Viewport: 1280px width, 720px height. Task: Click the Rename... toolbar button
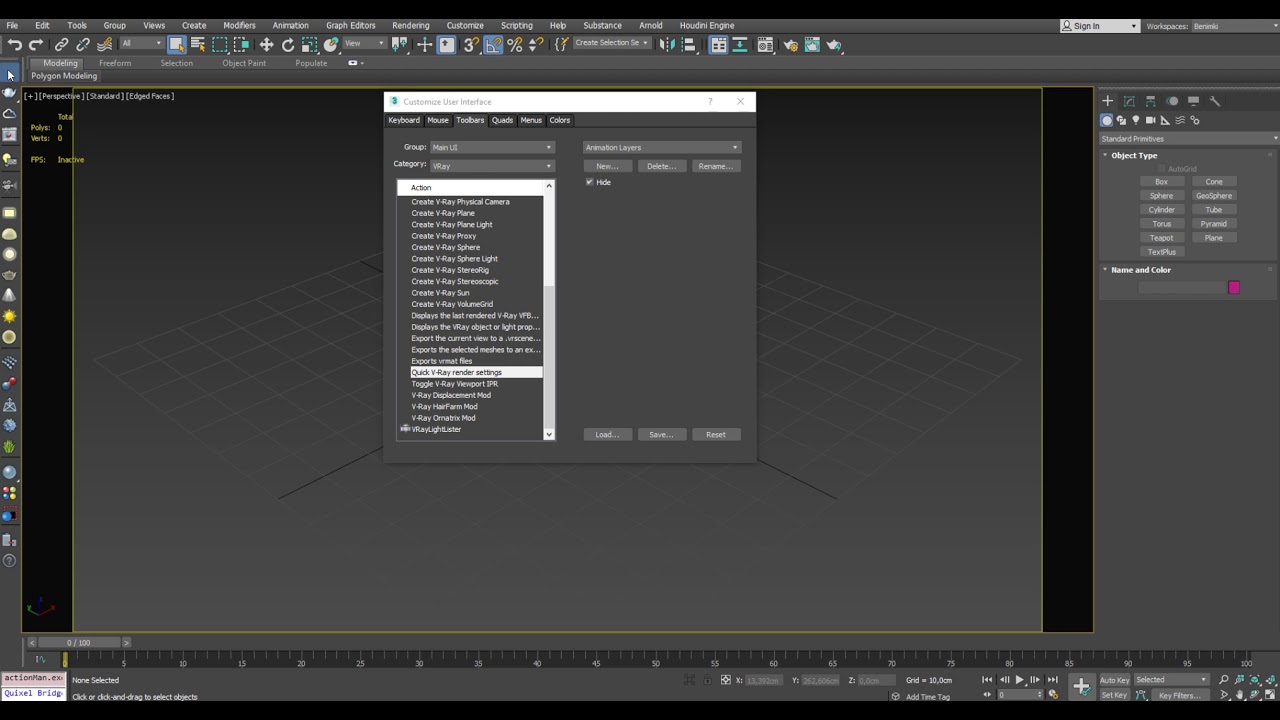click(x=716, y=166)
